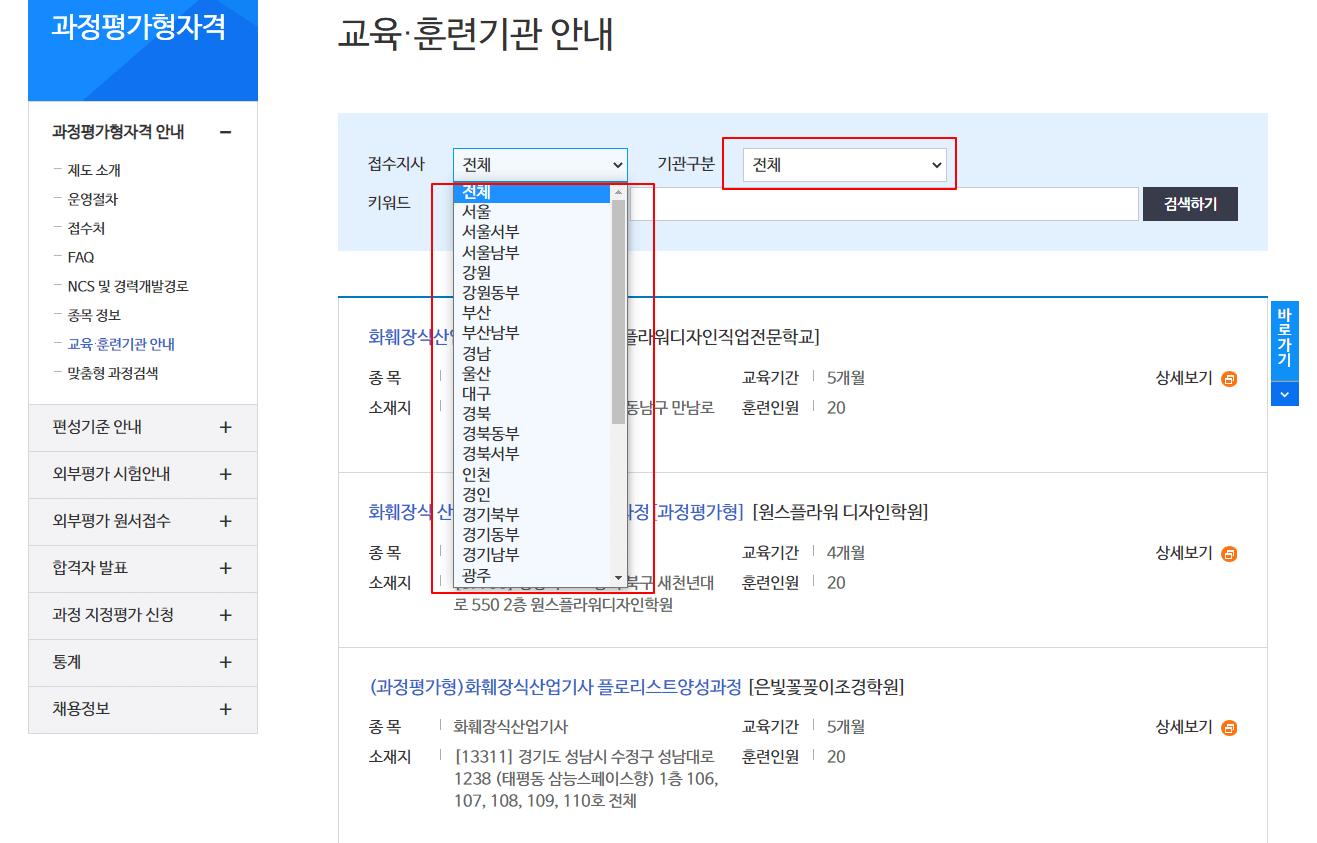Click inside the 키워드 input field

tap(890, 203)
